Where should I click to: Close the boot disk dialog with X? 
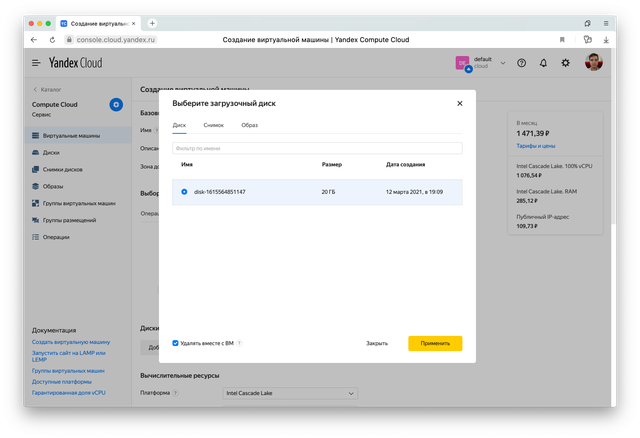tap(460, 103)
